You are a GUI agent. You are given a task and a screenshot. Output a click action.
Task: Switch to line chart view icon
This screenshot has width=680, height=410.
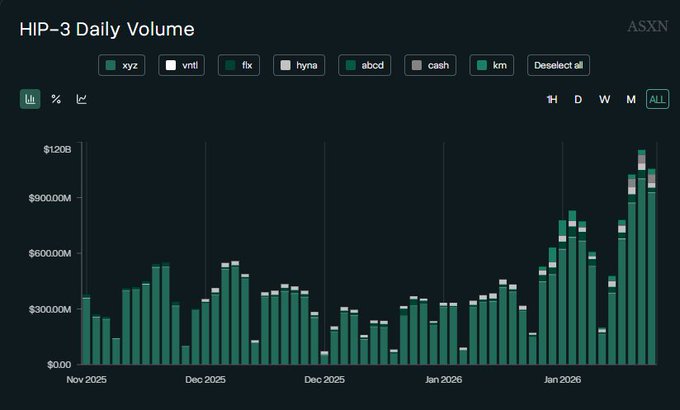(x=82, y=99)
